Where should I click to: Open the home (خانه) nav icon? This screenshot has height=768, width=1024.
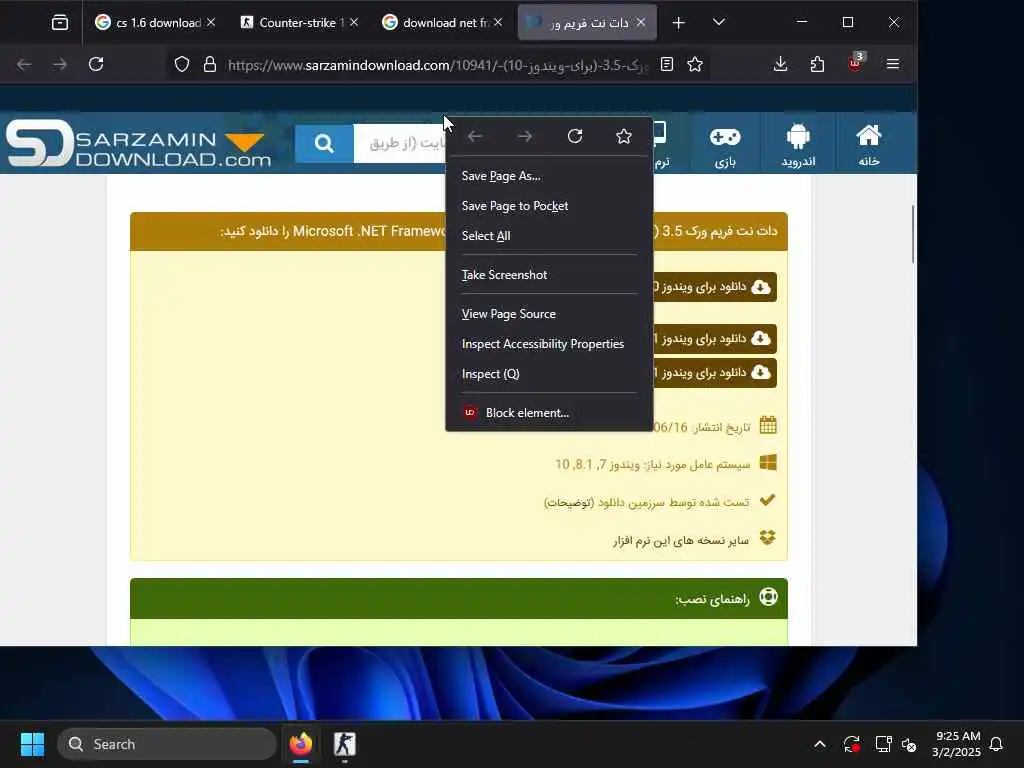869,145
